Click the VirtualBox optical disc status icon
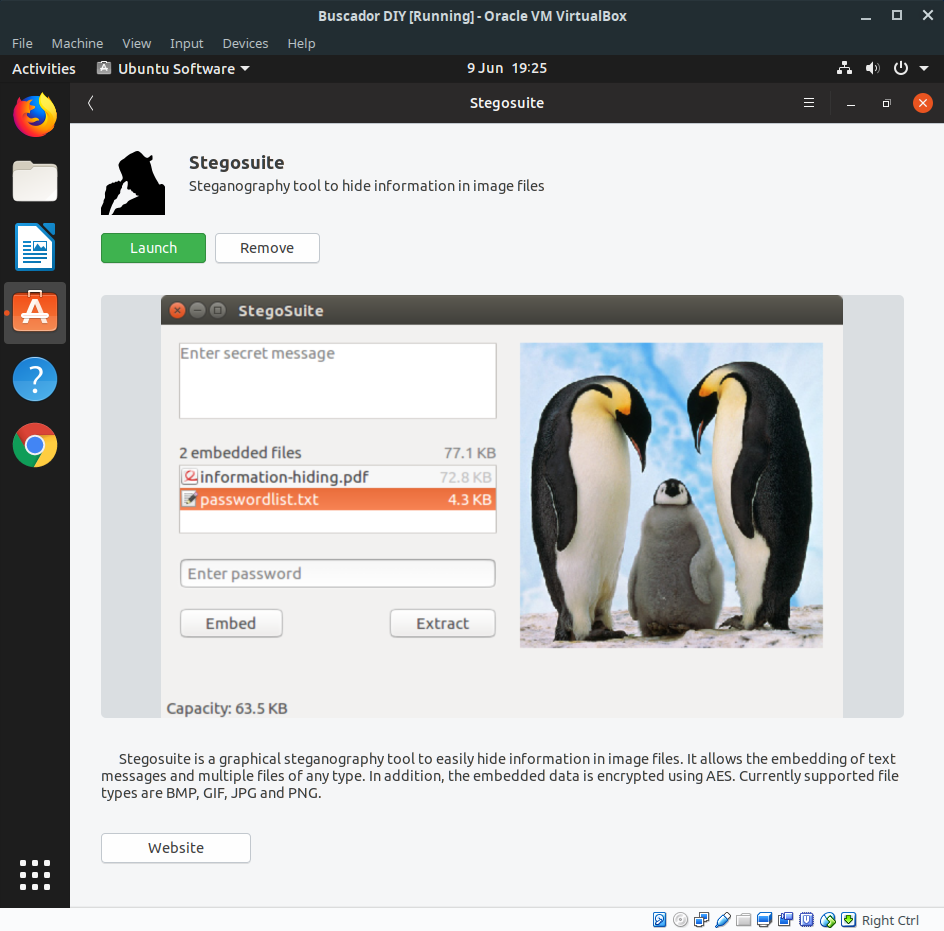Image resolution: width=944 pixels, height=931 pixels. tap(680, 920)
